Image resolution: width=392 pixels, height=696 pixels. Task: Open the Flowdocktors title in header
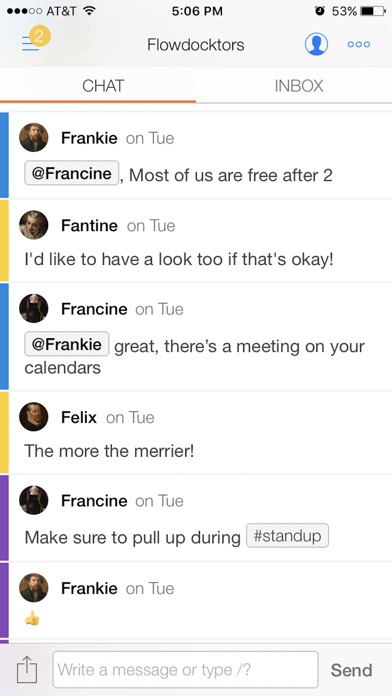(x=196, y=45)
